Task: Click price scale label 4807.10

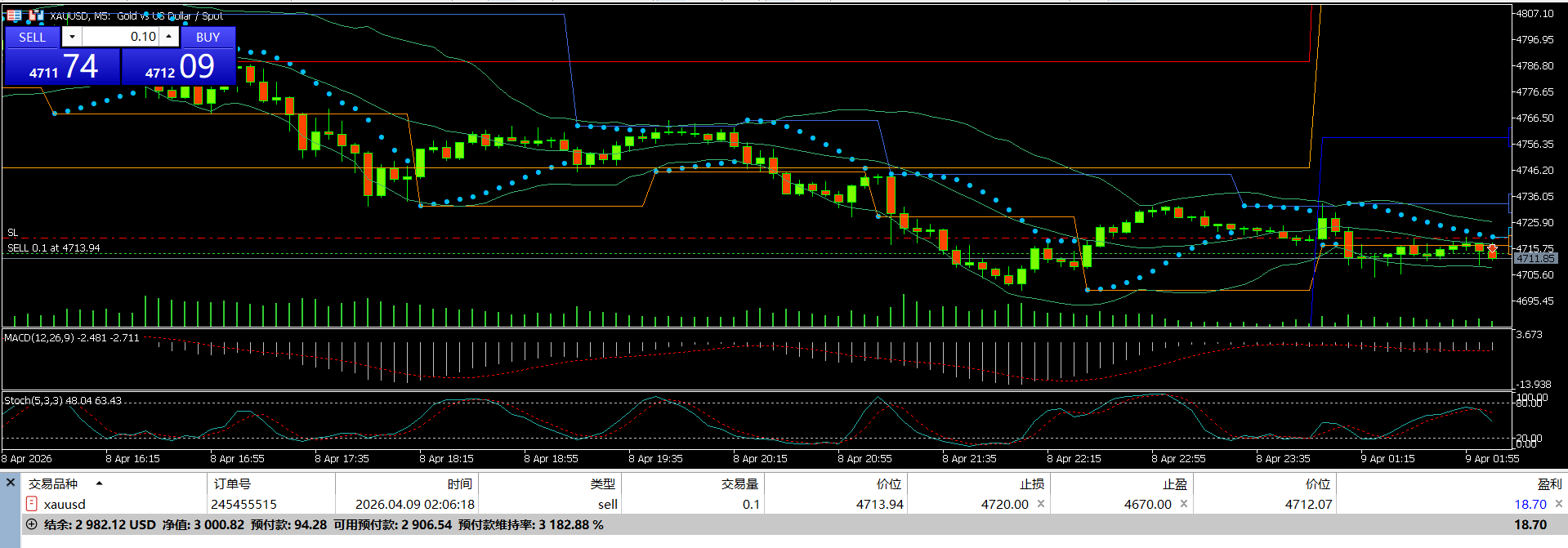Action: point(1534,13)
